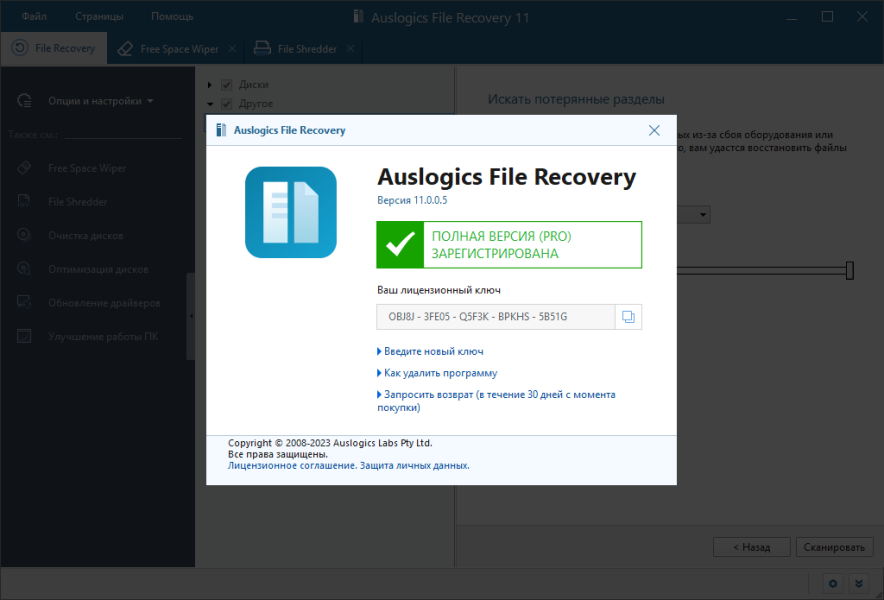The height and width of the screenshot is (600, 884).
Task: Click double-chevron icon in bottom right corner
Action: pos(859,584)
